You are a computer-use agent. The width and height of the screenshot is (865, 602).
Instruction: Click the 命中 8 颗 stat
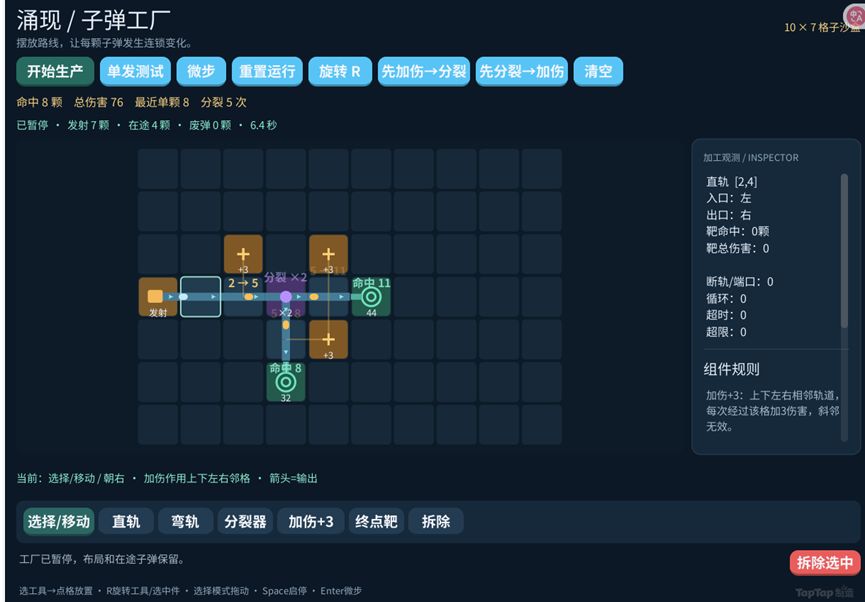[39, 102]
